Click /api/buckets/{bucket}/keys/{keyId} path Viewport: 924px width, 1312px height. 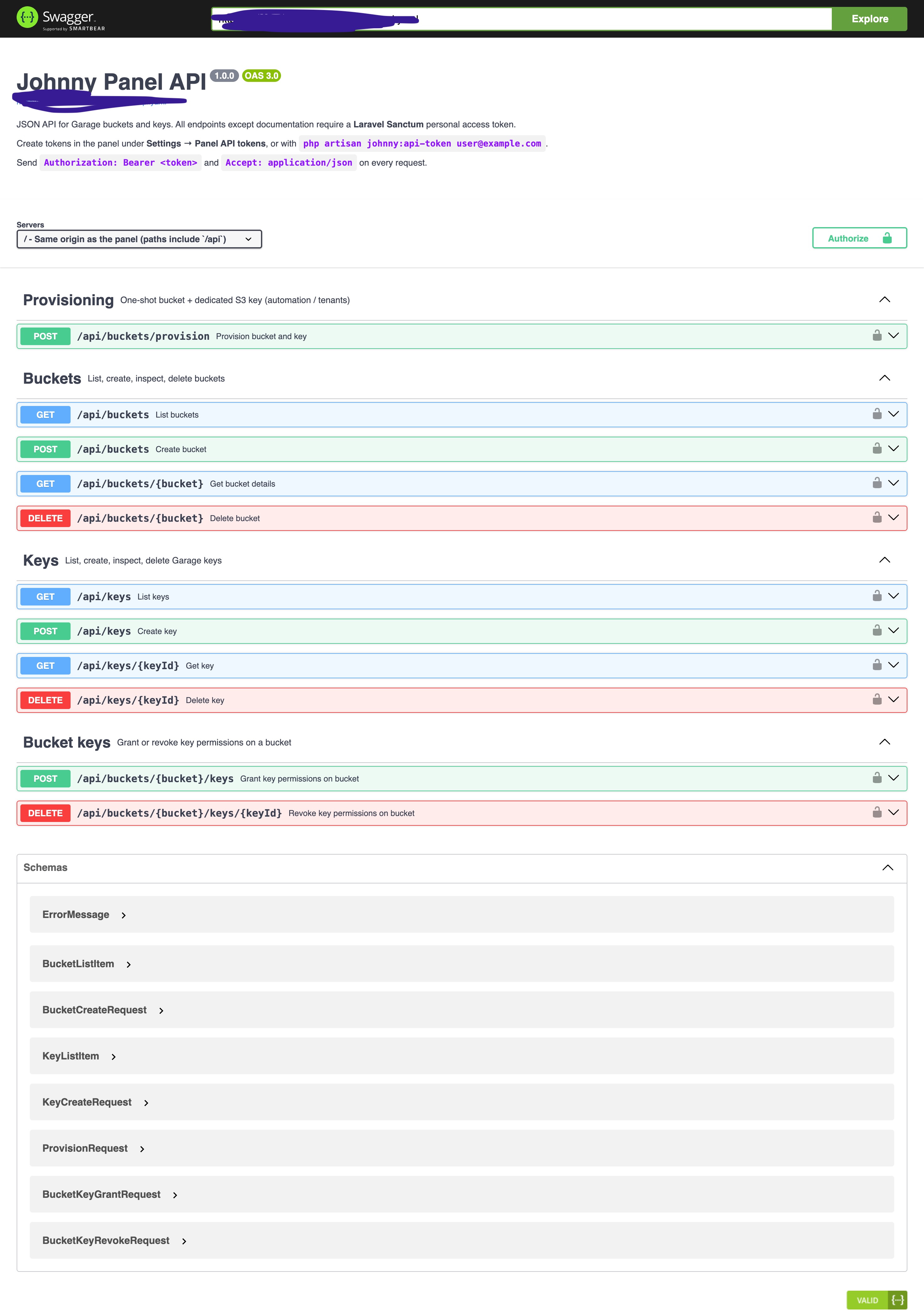tap(179, 813)
